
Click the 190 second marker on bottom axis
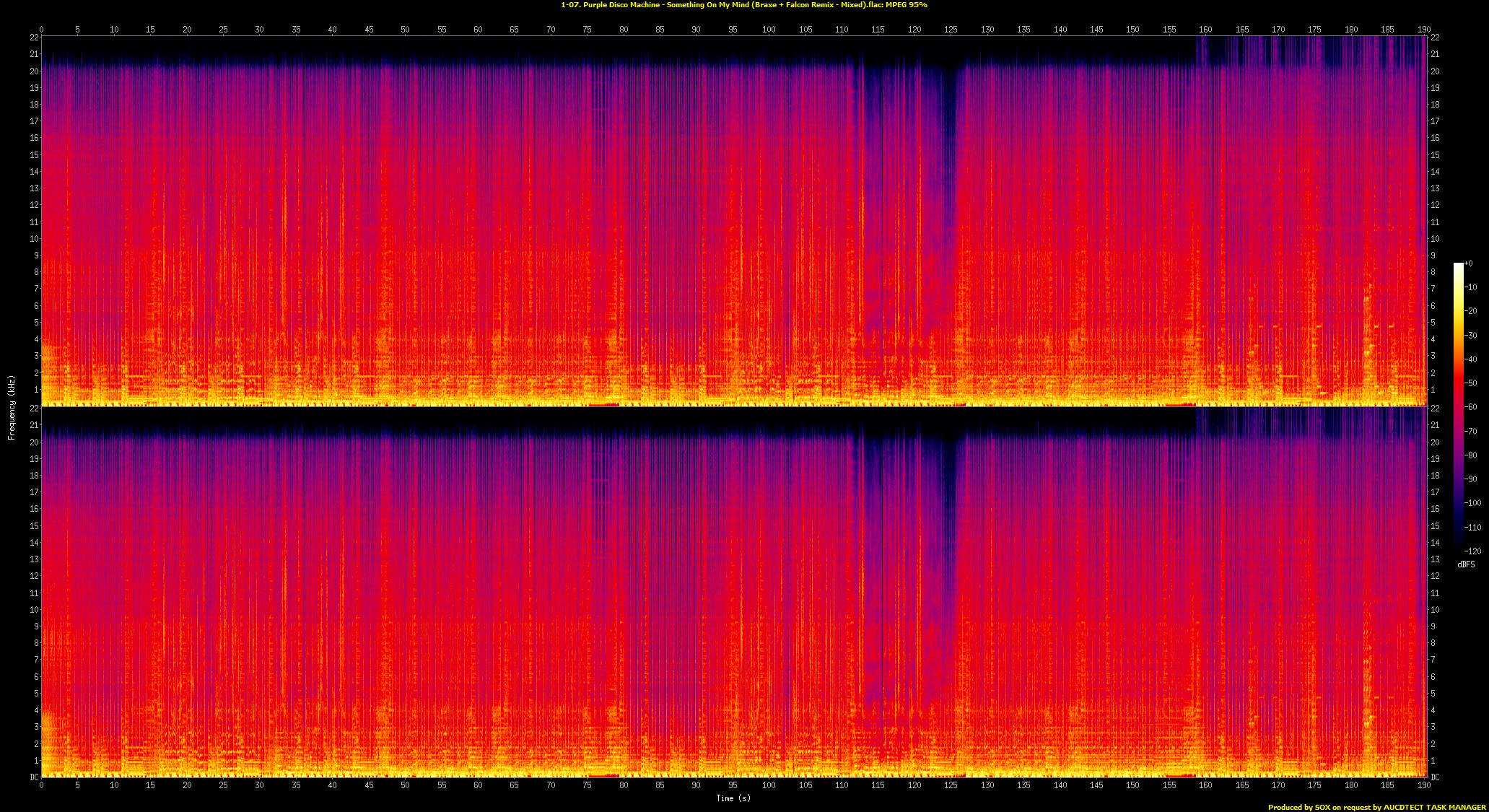coord(1424,785)
